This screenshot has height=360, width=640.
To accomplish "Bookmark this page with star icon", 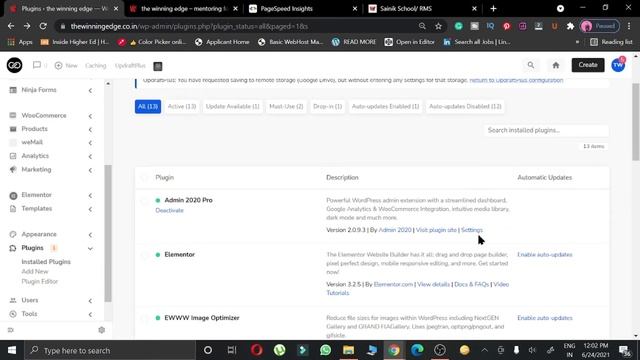I will pos(438,26).
